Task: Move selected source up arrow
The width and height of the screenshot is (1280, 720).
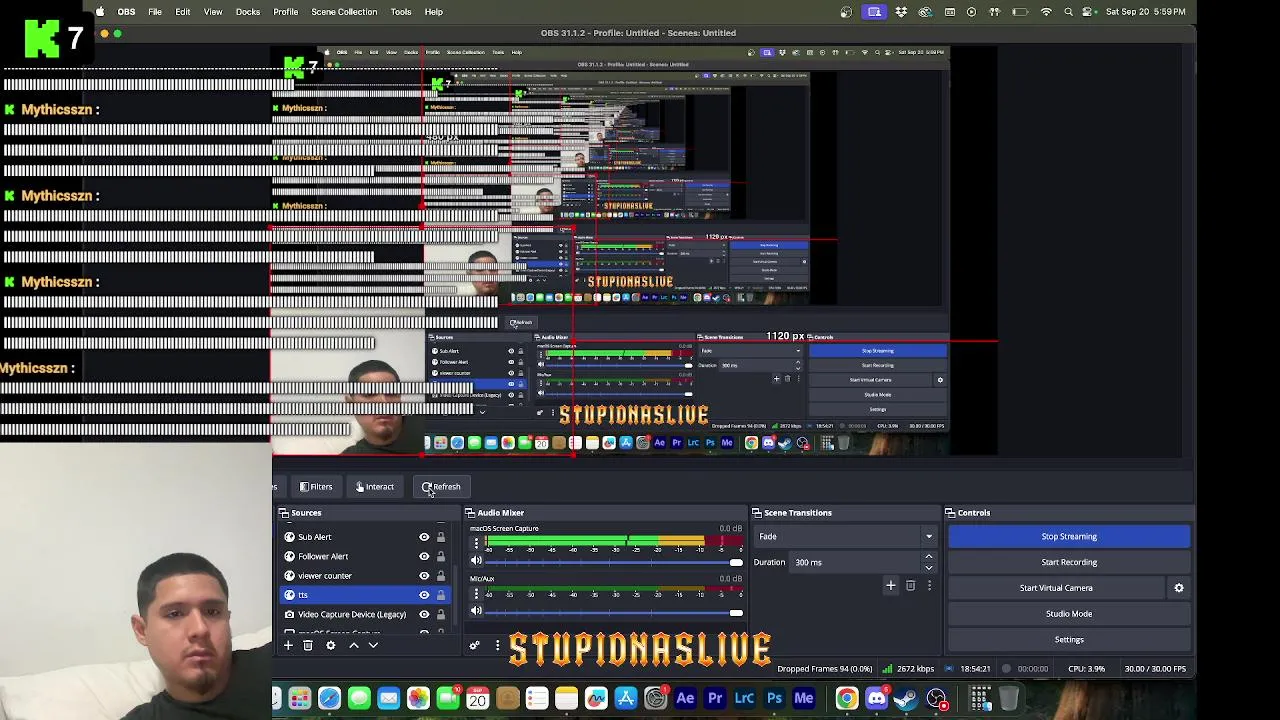Action: click(353, 645)
